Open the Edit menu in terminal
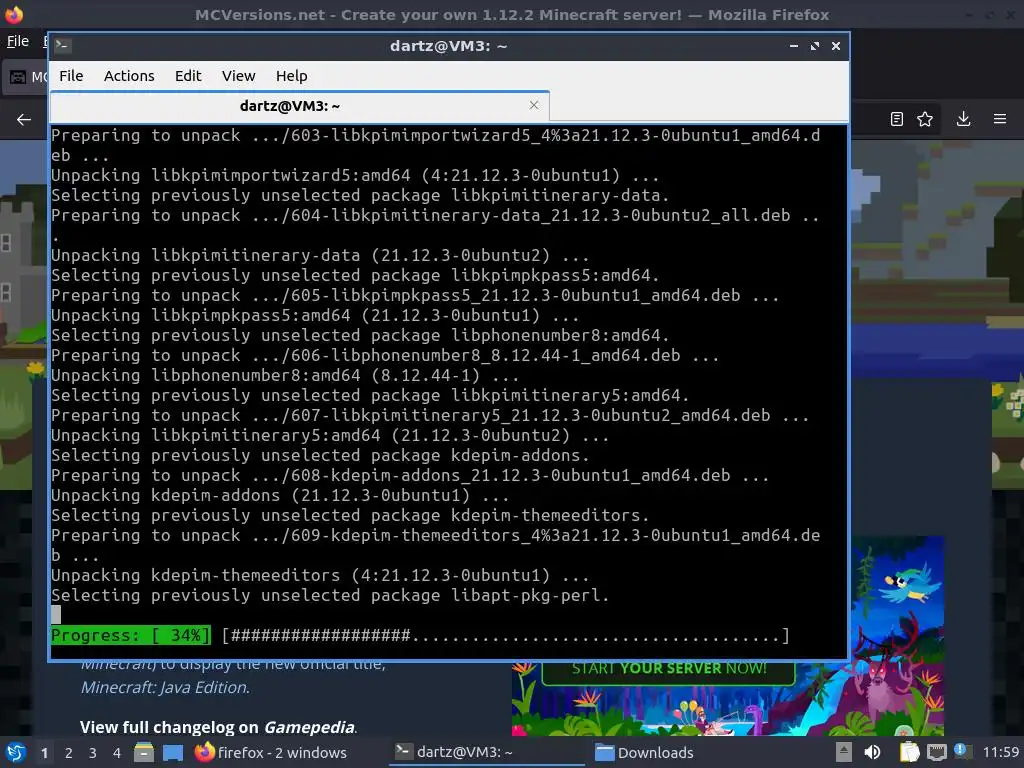Viewport: 1024px width, 768px height. tap(188, 76)
